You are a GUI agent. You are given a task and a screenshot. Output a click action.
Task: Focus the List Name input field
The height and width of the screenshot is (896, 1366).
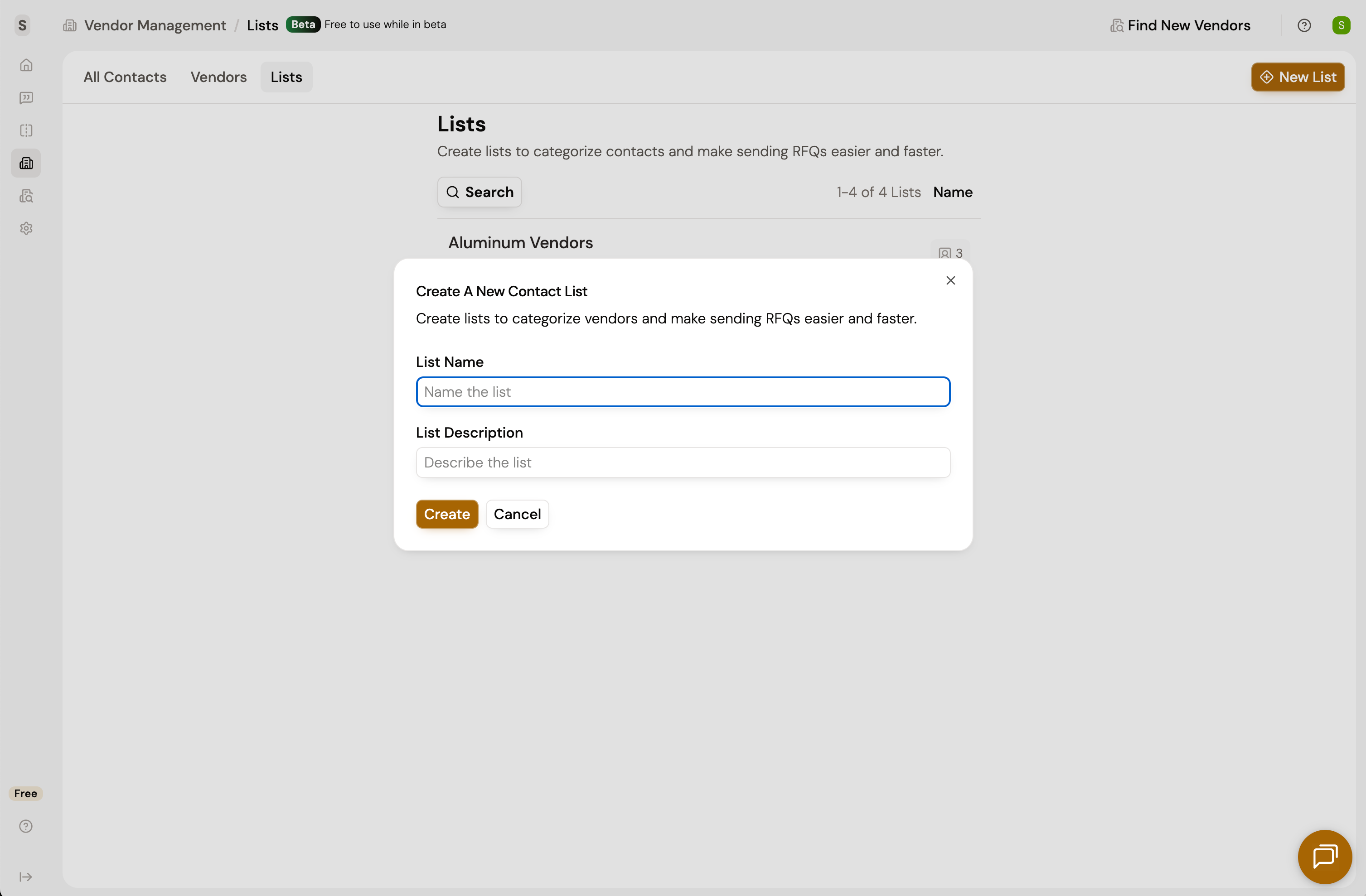pyautogui.click(x=683, y=392)
